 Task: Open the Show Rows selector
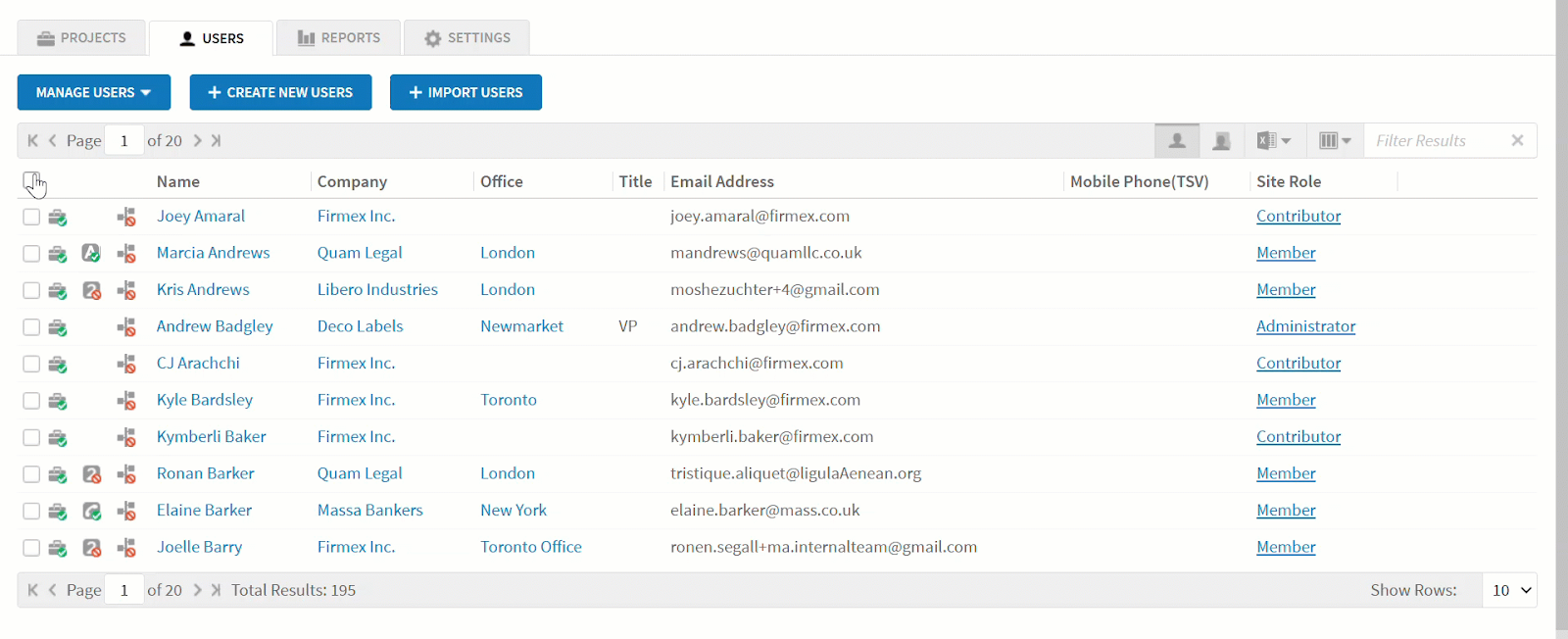(1510, 590)
